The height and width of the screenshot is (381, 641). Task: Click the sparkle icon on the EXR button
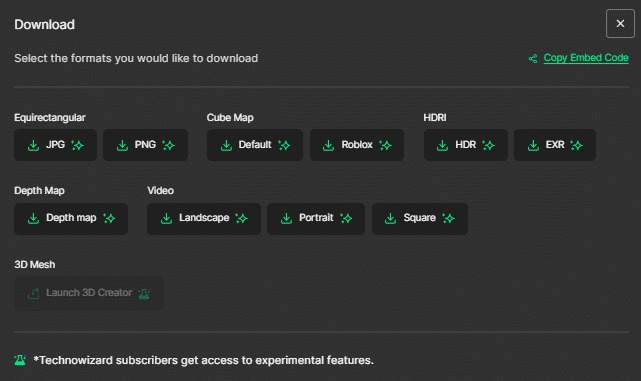pos(576,145)
